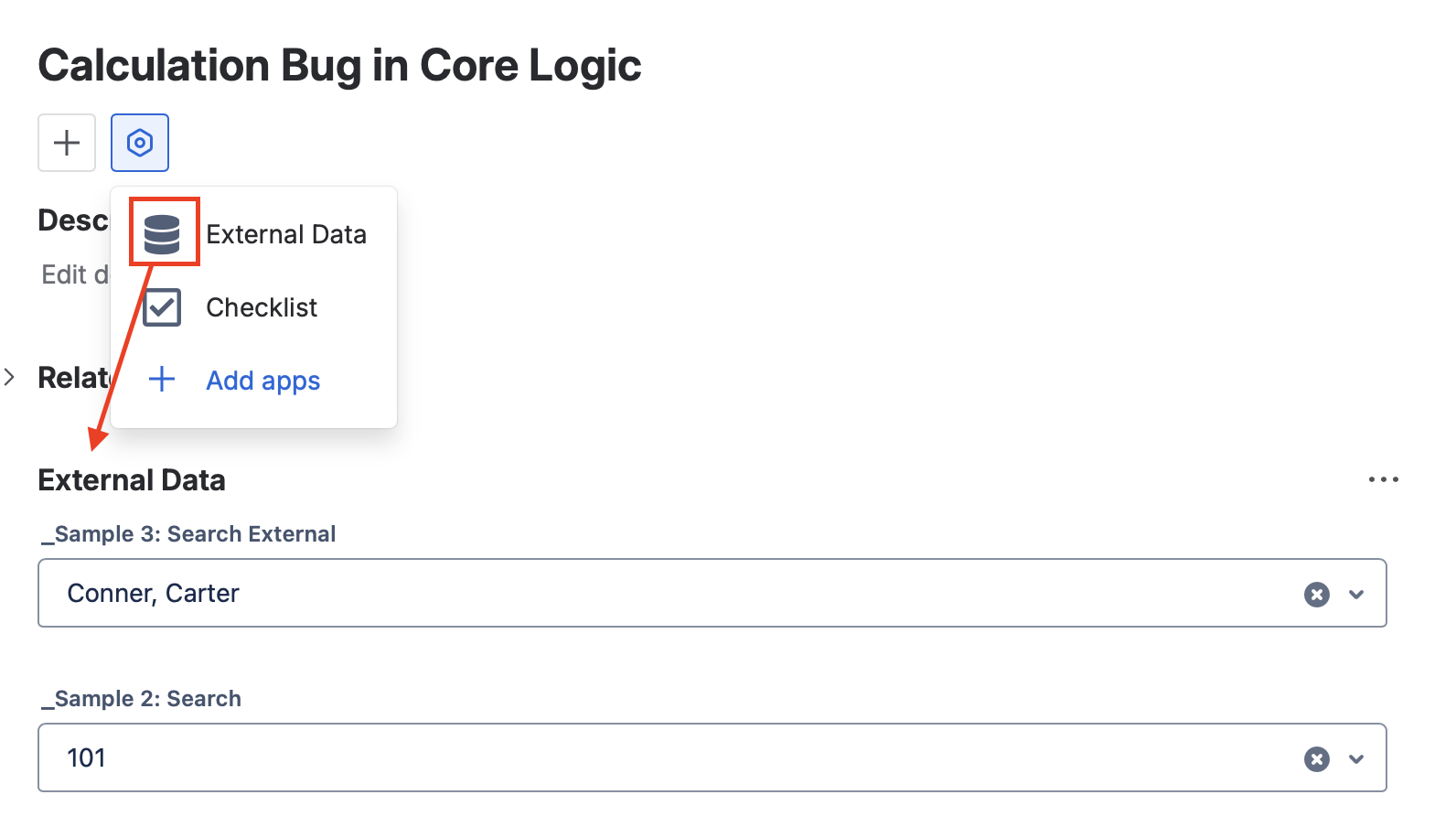The image size is (1456, 827).
Task: Click into the Conner, Carter field
Action: click(640, 594)
